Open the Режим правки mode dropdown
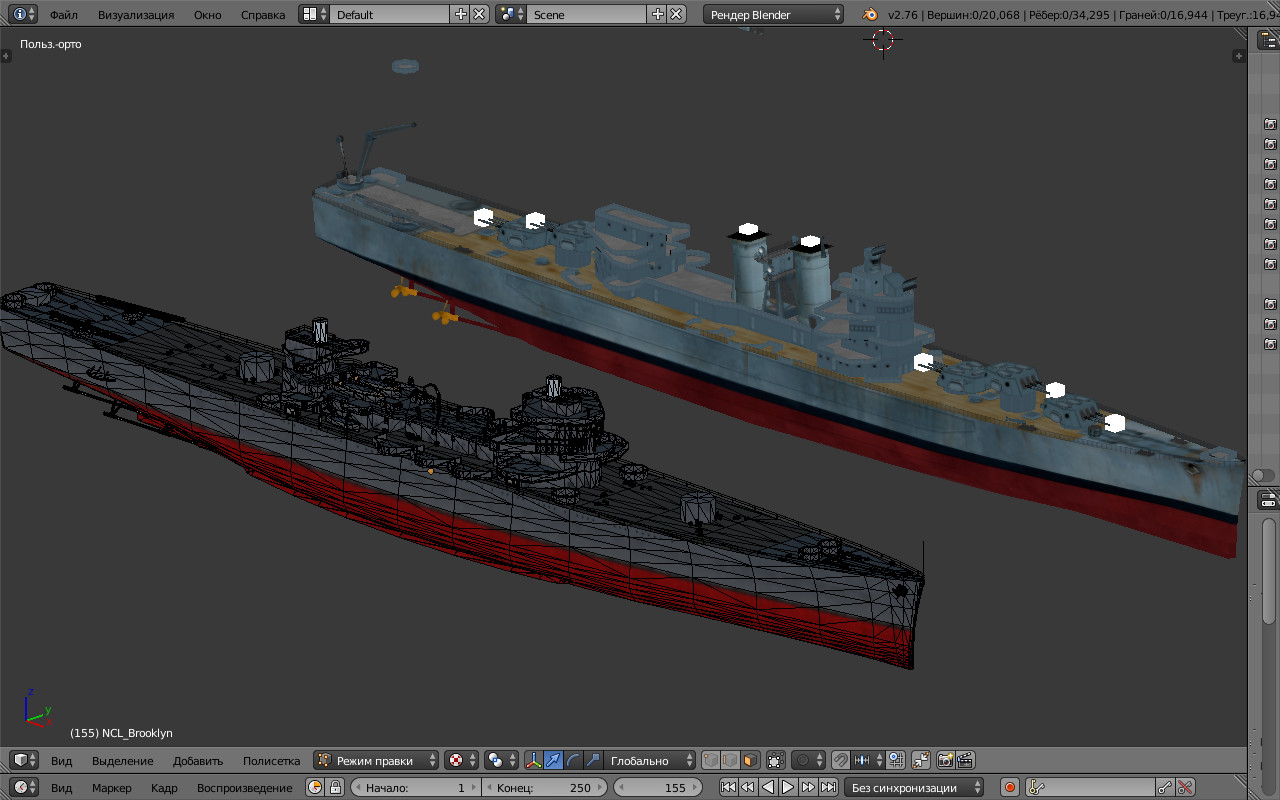The image size is (1280, 800). pos(377,761)
